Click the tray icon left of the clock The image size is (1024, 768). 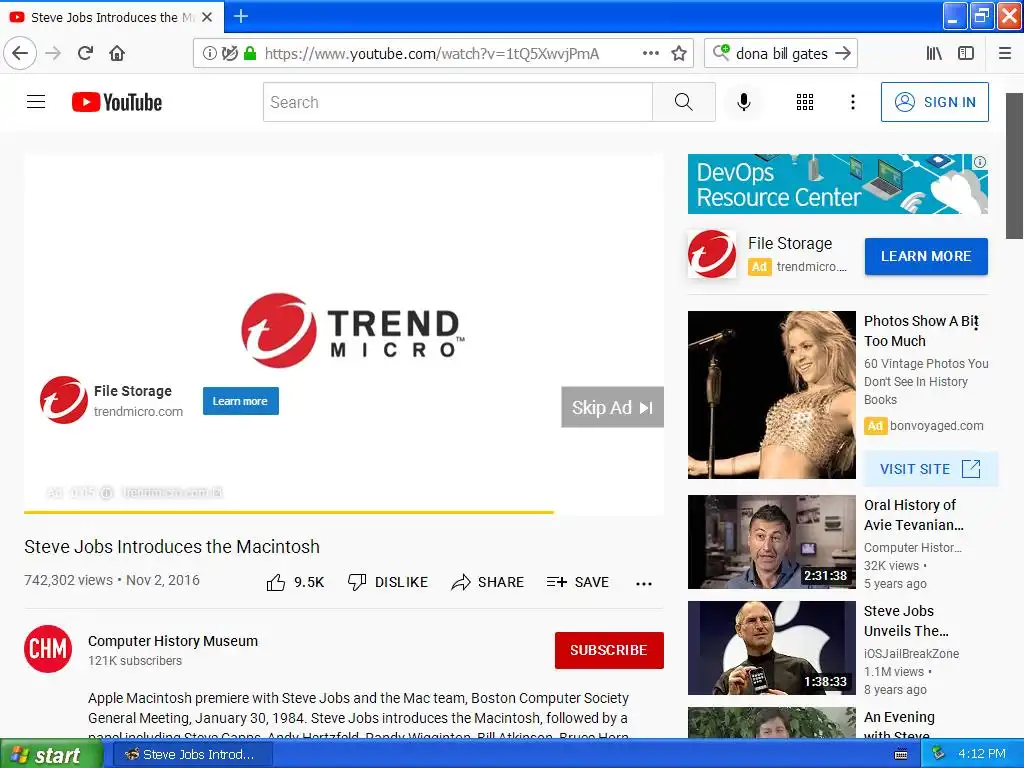(x=938, y=753)
